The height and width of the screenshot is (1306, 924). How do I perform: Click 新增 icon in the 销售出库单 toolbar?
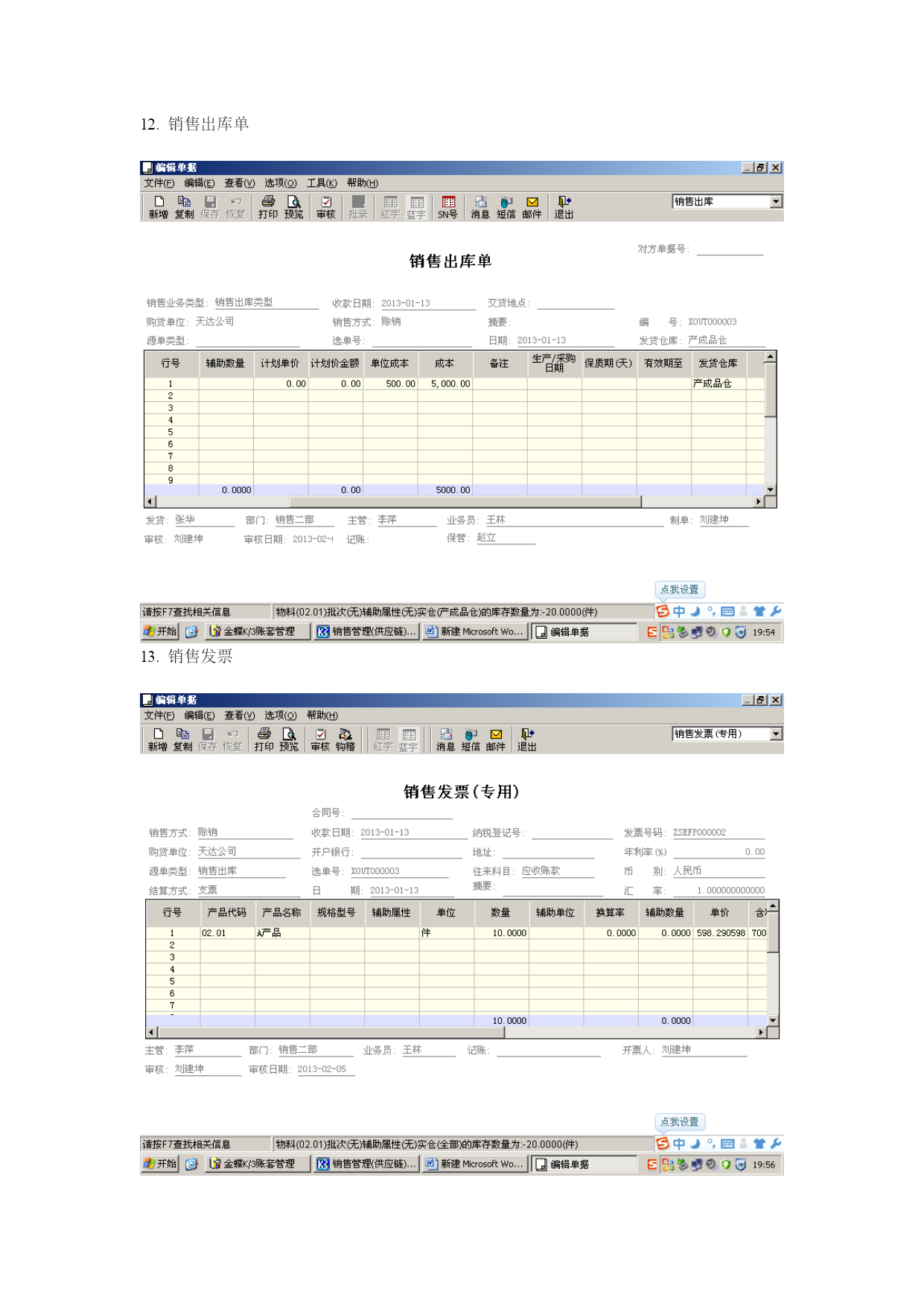[158, 207]
